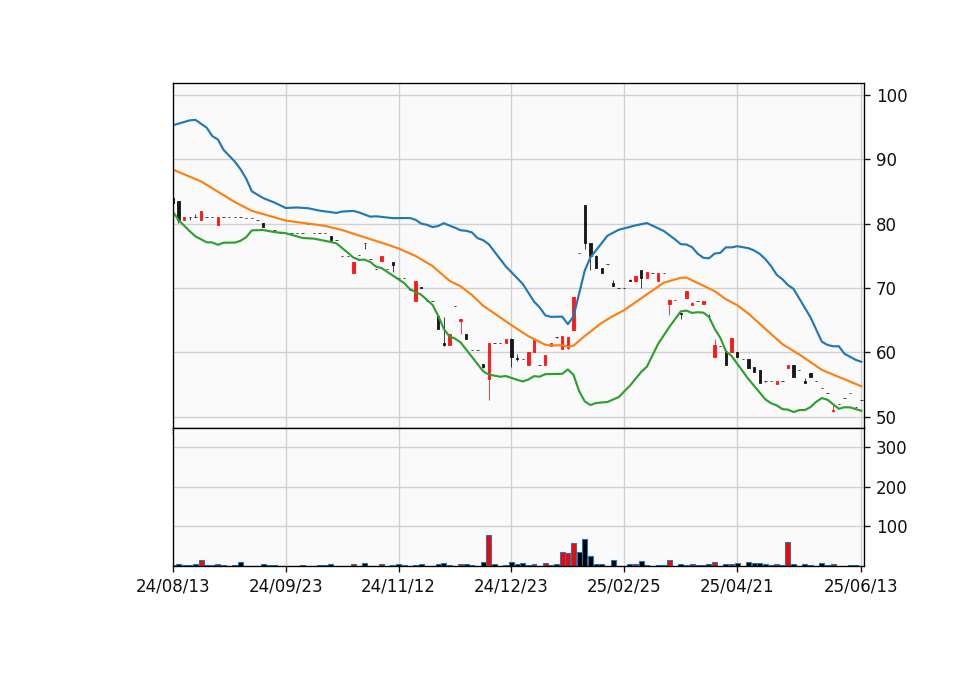Click the price axis label 60
This screenshot has height=690, width=960.
tap(887, 353)
